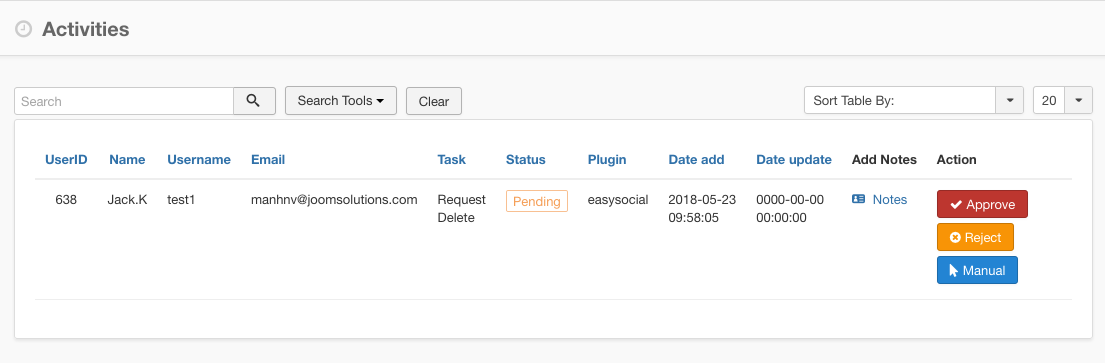1105x363 pixels.
Task: Sort table by Name column header
Action: (x=127, y=159)
